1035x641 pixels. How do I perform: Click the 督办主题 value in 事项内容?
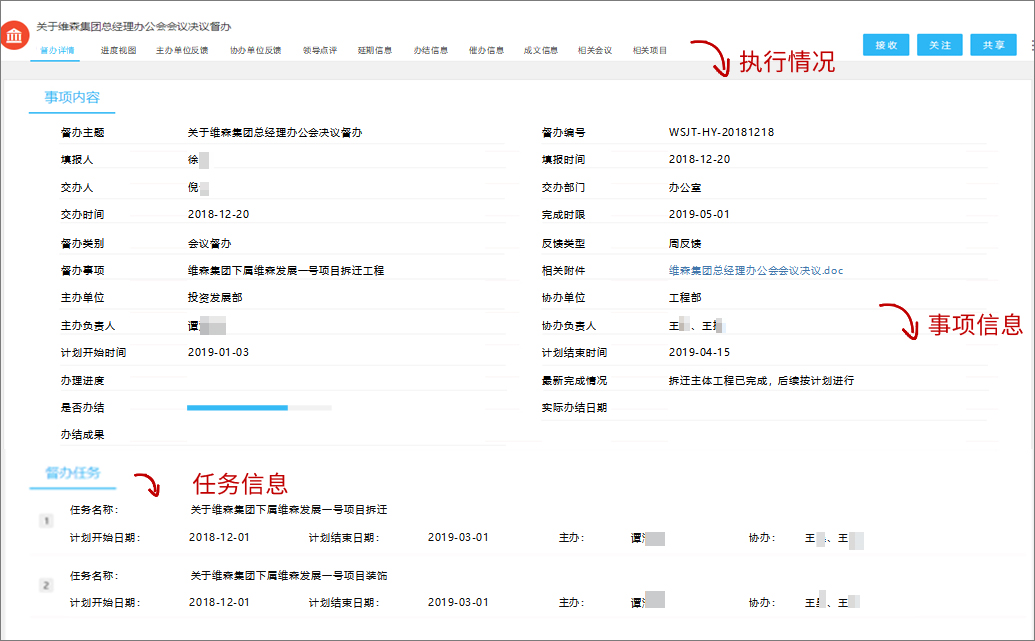pyautogui.click(x=275, y=133)
